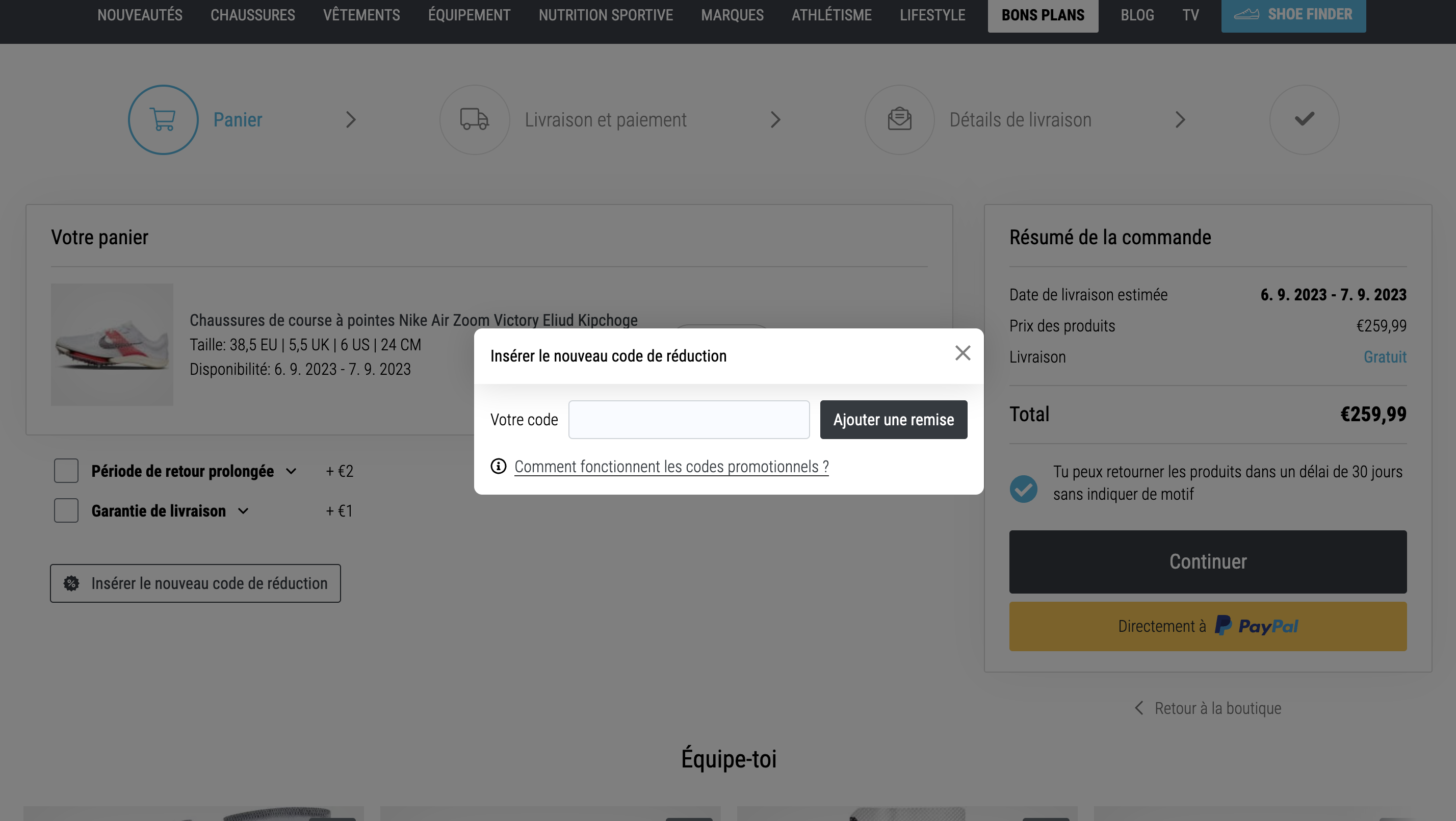Click the Total €259,99 amount
1456x821 pixels.
point(1373,414)
